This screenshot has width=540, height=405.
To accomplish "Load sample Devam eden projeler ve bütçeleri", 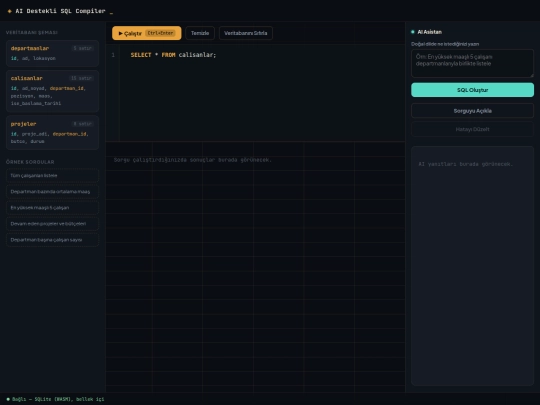I will click(52, 224).
